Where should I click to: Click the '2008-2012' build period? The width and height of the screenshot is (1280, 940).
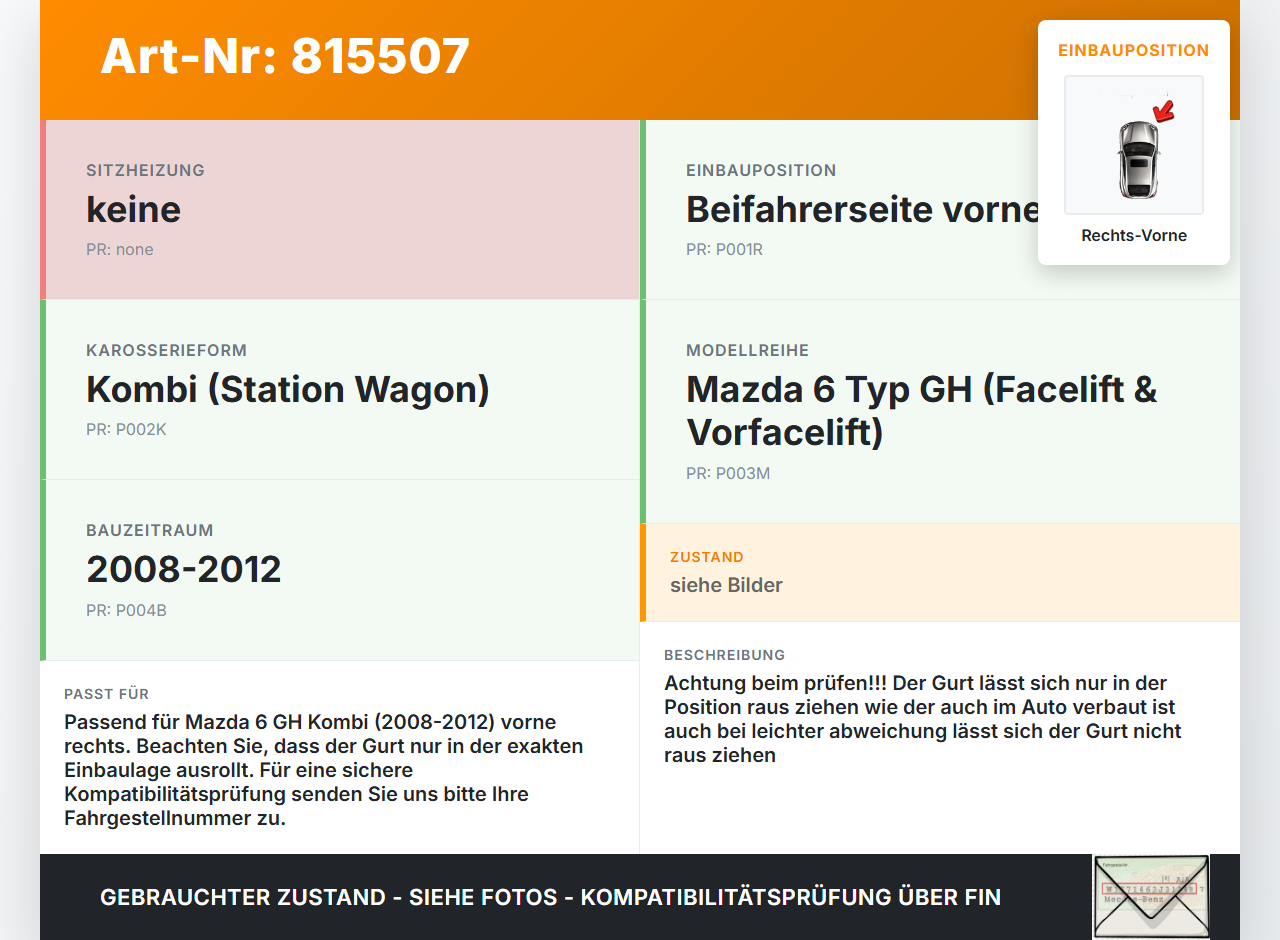(x=184, y=569)
